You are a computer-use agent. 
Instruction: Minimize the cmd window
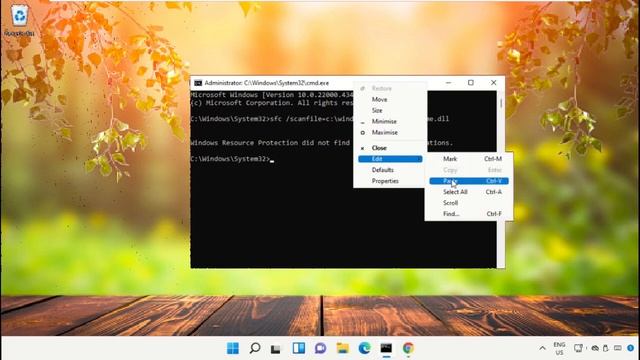448,83
